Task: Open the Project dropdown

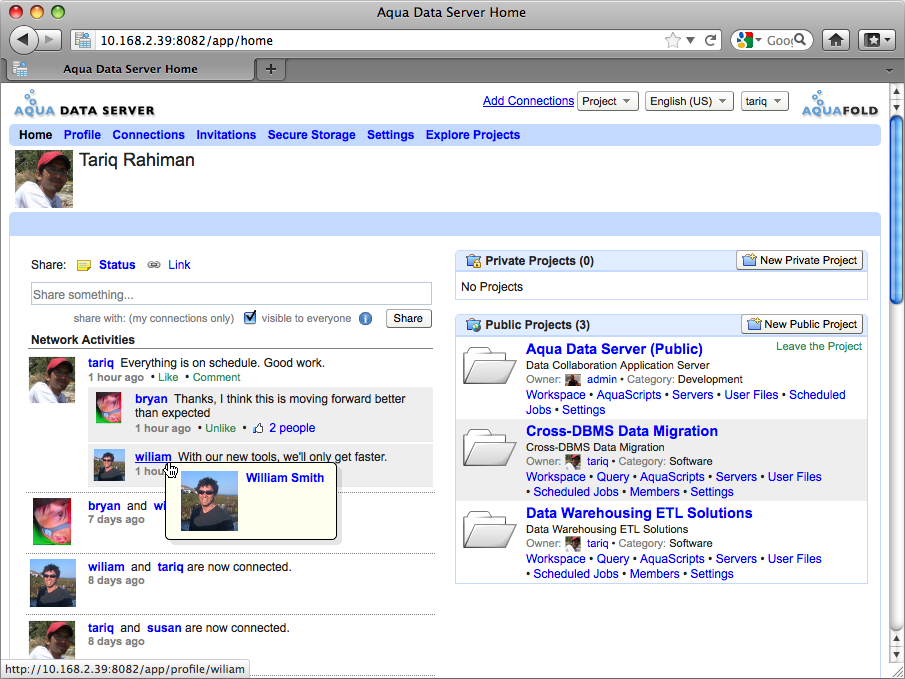Action: [608, 101]
